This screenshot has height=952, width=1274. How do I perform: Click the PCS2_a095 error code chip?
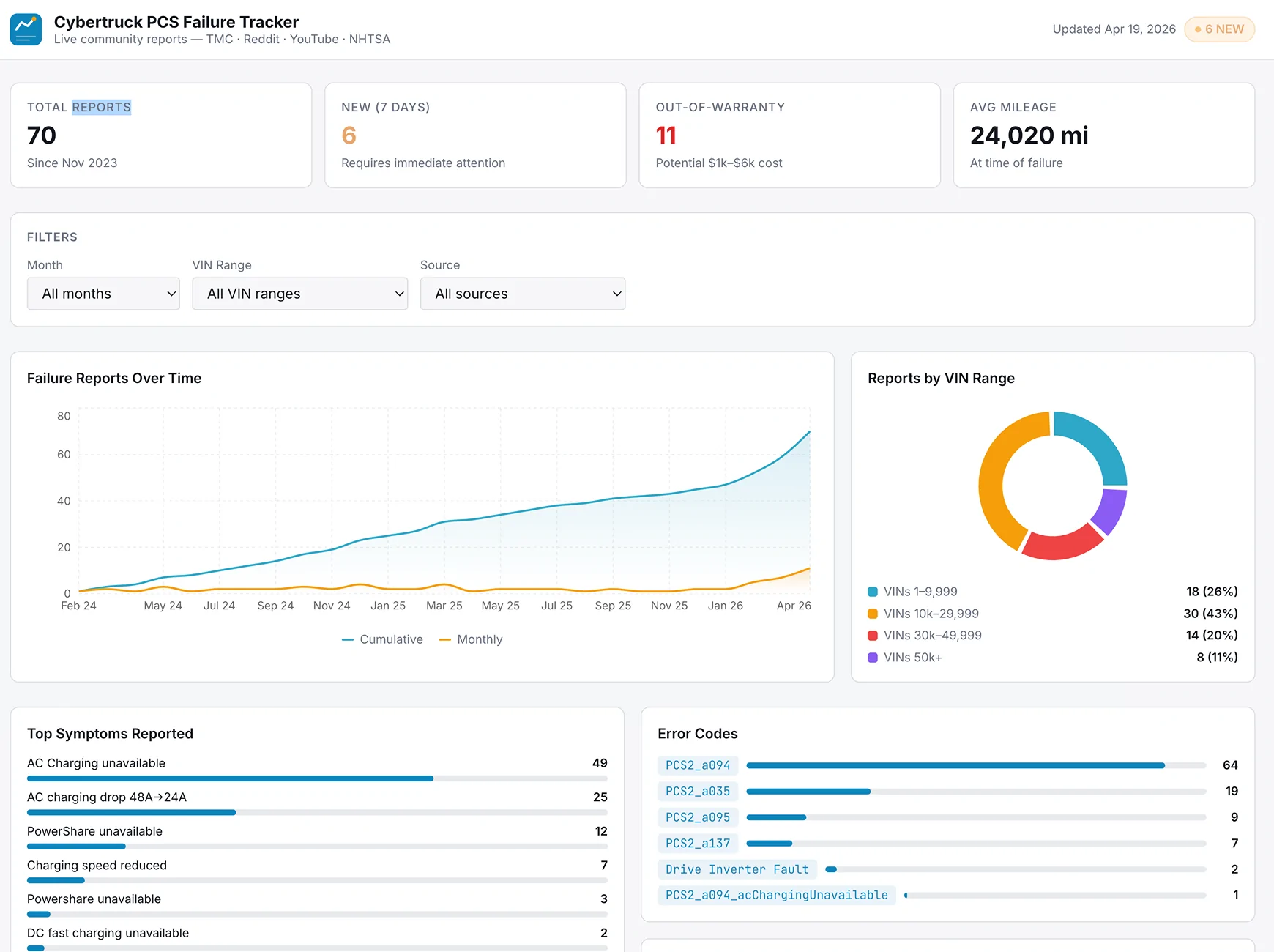(698, 817)
